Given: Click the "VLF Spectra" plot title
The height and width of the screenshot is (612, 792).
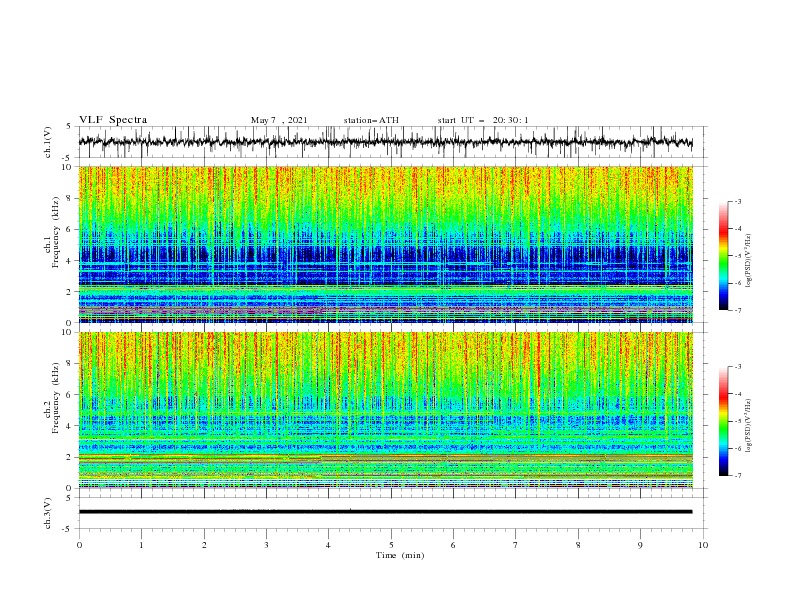Looking at the screenshot, I should click(113, 120).
